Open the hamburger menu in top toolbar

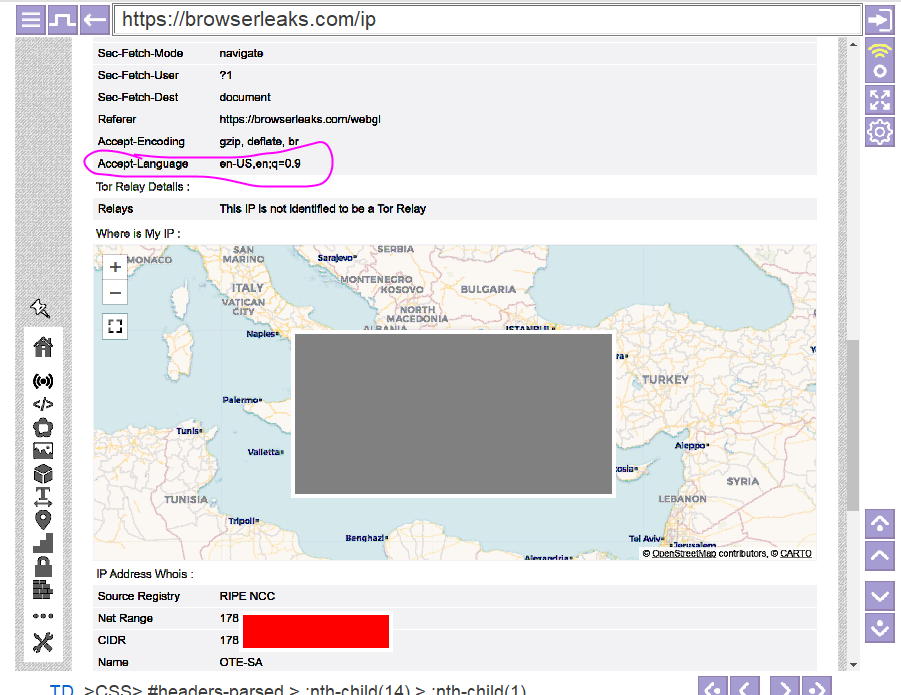[x=31, y=19]
